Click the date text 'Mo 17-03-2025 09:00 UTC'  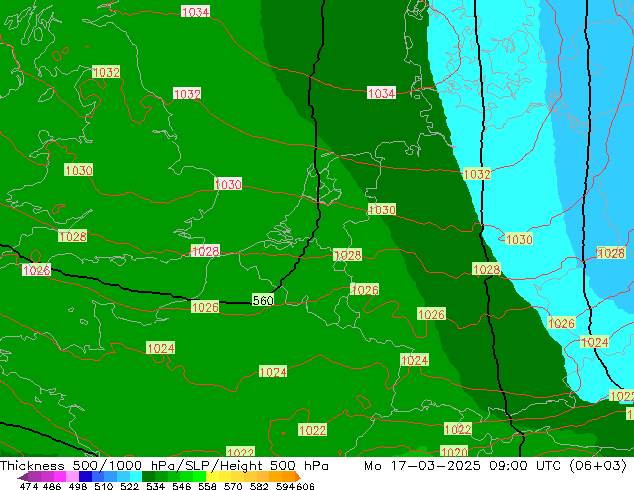pyautogui.click(x=463, y=466)
